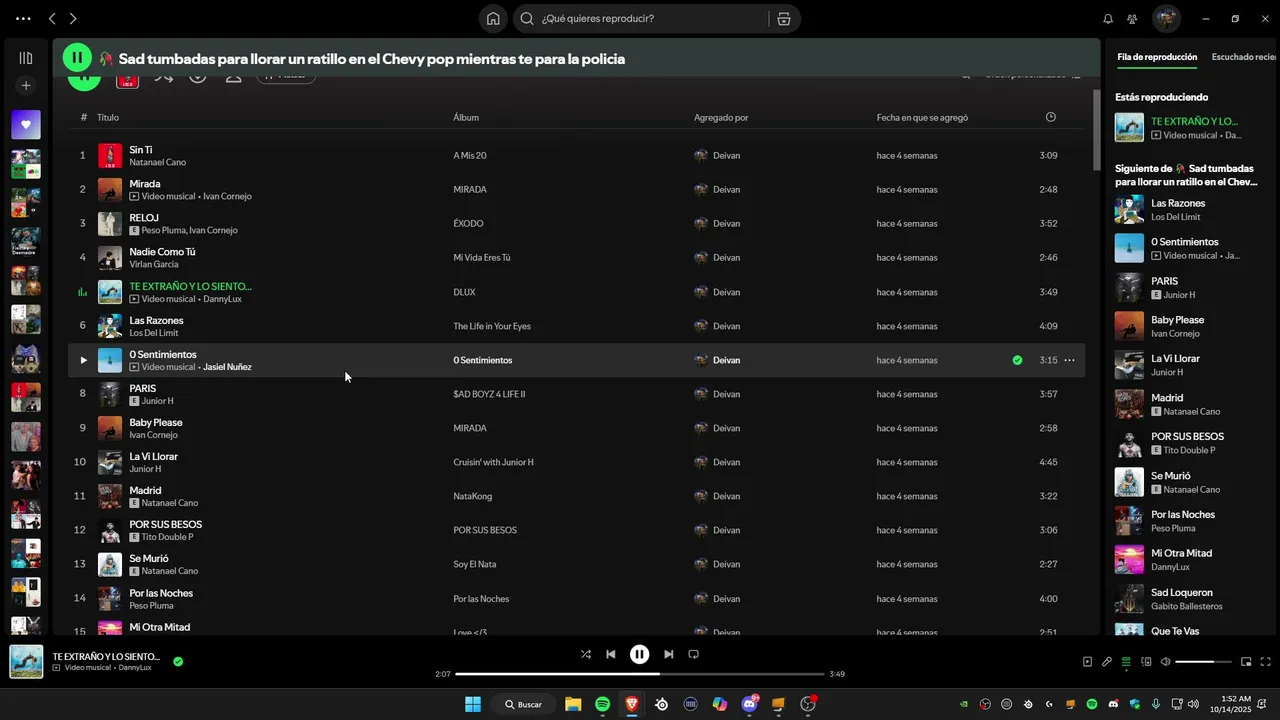Open File Explorer from the taskbar
This screenshot has height=720, width=1280.
tap(573, 704)
